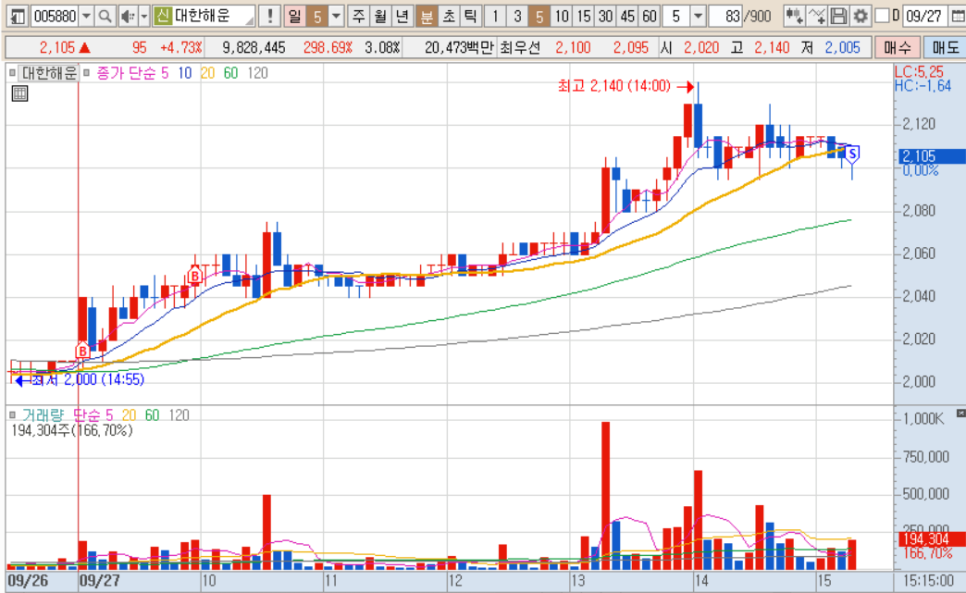This screenshot has height=593, width=966.
Task: Switch to 주 (weekly) chart
Action: point(359,16)
